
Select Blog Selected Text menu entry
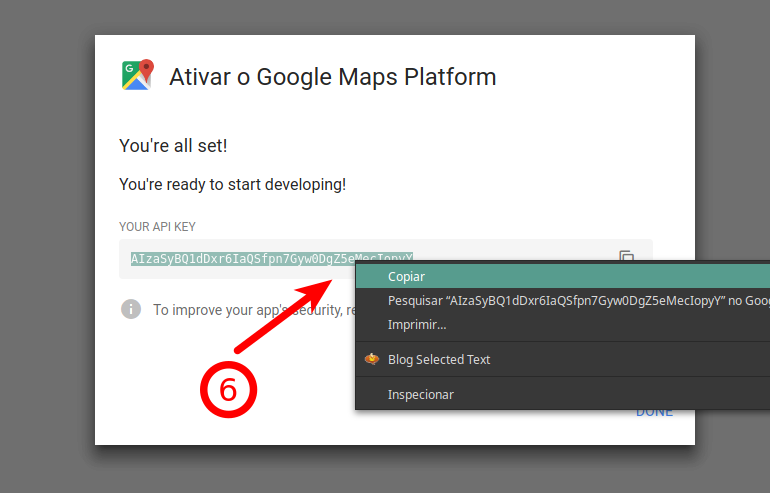[x=563, y=359]
